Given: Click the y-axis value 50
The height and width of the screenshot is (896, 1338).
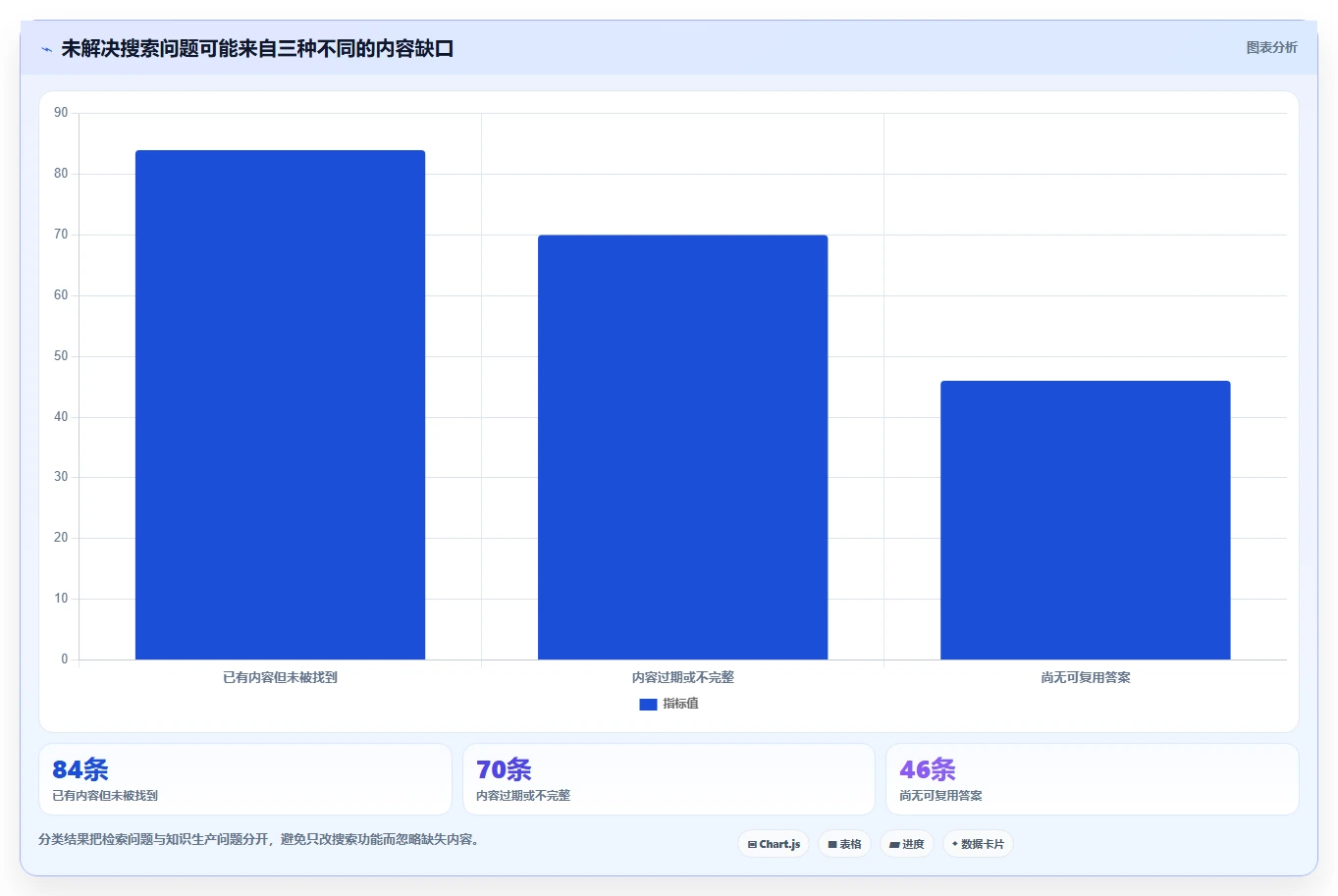Looking at the screenshot, I should (x=61, y=356).
